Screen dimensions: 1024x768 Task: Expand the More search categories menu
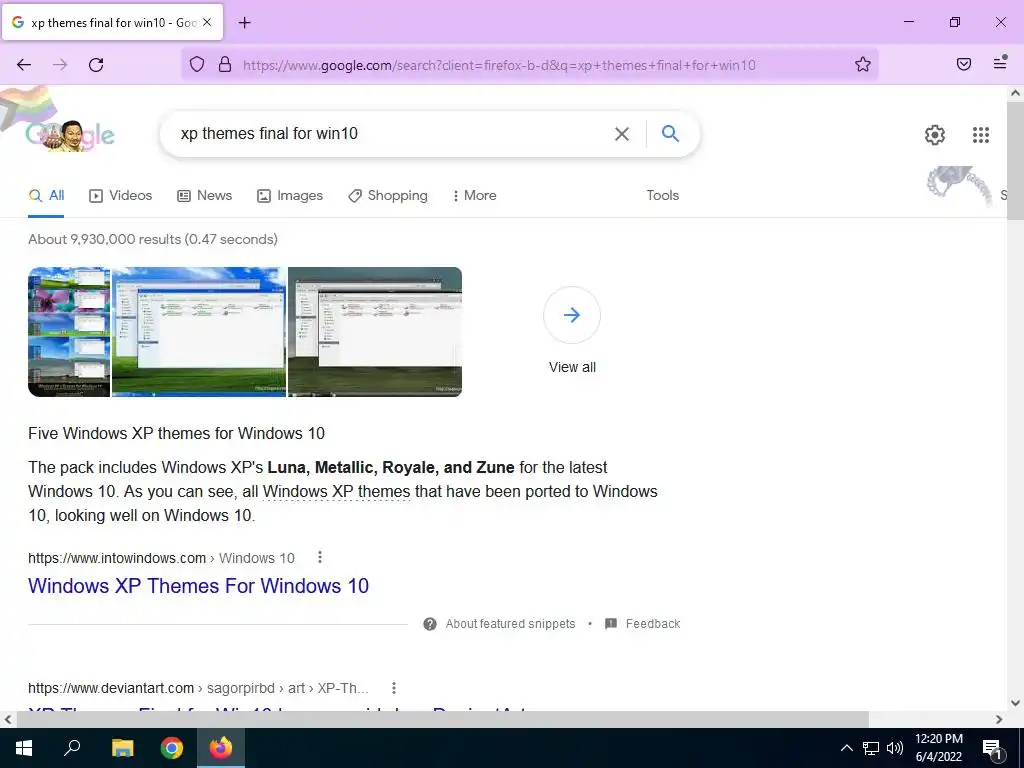(475, 195)
